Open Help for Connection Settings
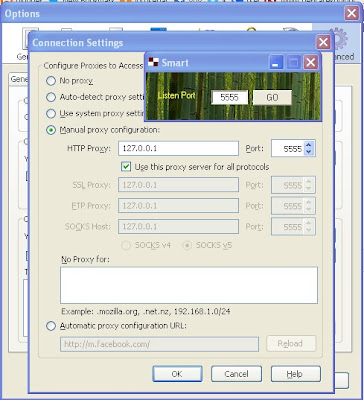The width and height of the screenshot is (364, 400). pyautogui.click(x=296, y=374)
